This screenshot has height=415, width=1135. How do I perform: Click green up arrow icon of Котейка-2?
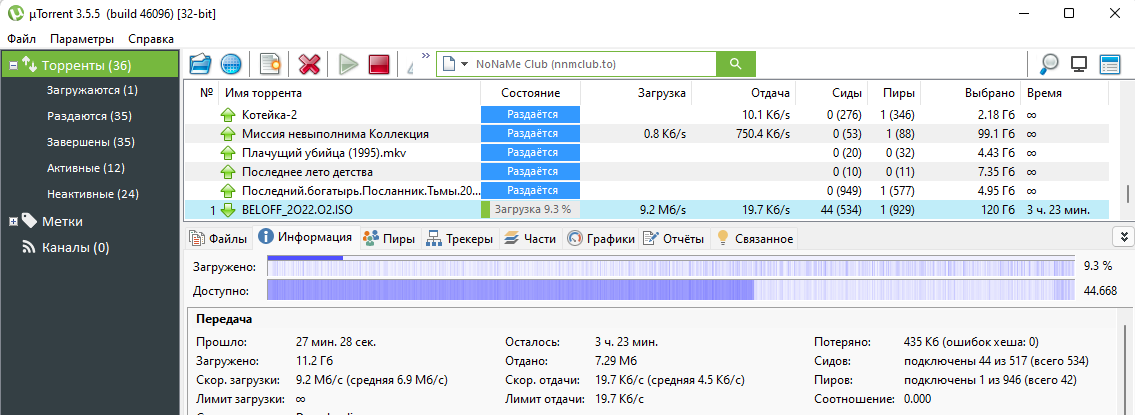228,114
